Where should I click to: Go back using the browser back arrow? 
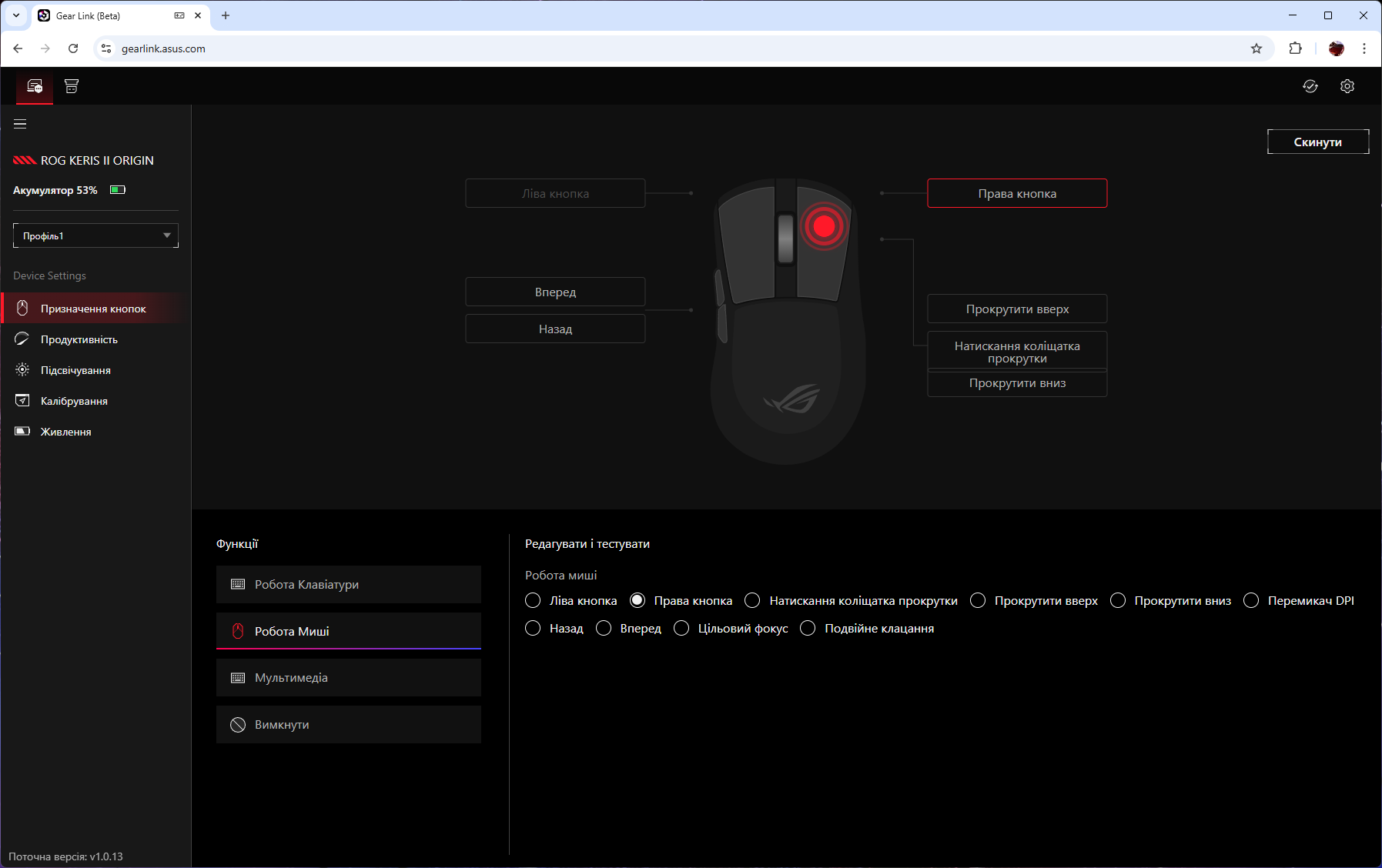coord(18,48)
